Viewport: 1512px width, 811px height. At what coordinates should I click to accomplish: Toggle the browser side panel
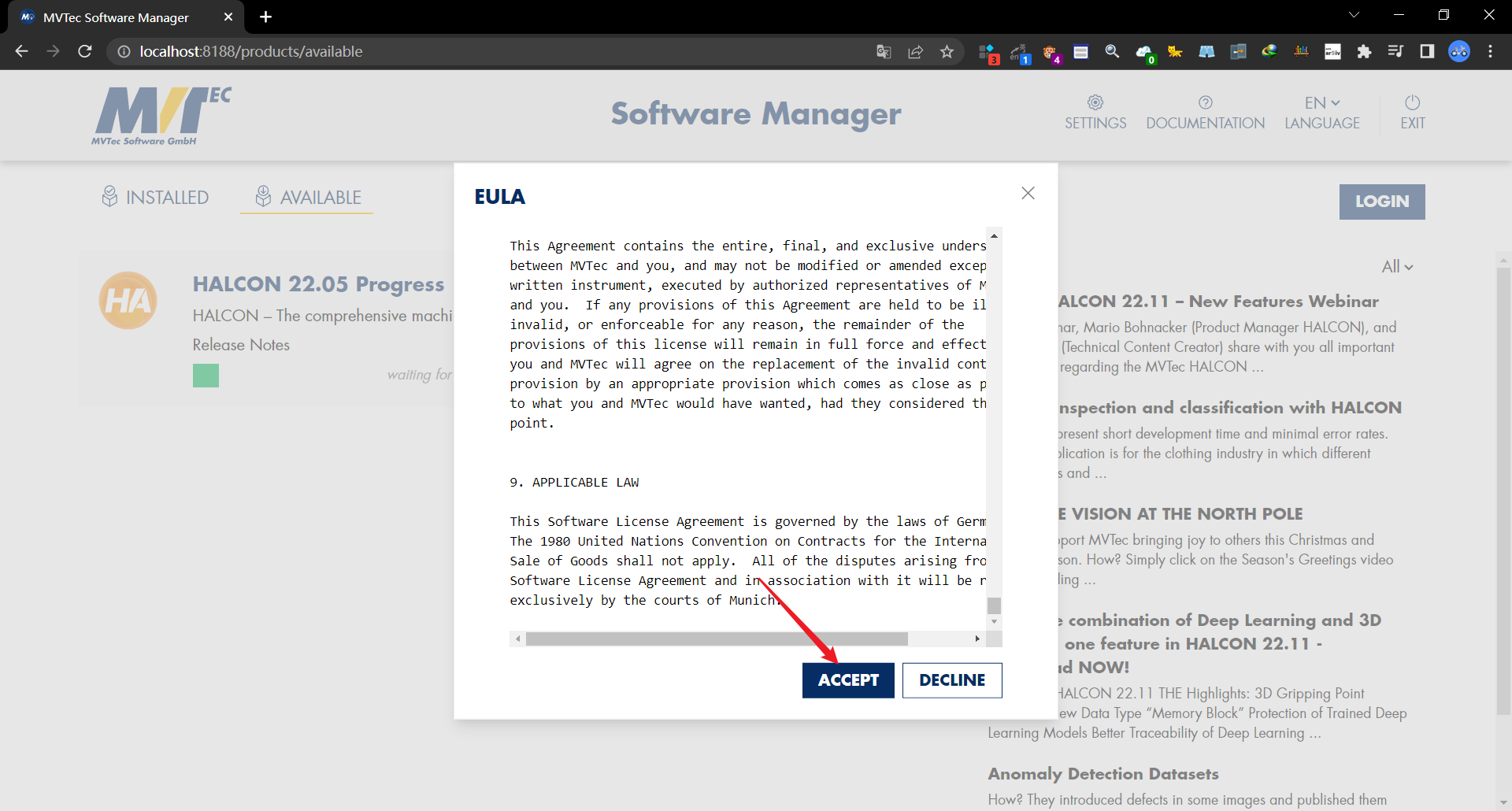point(1427,51)
